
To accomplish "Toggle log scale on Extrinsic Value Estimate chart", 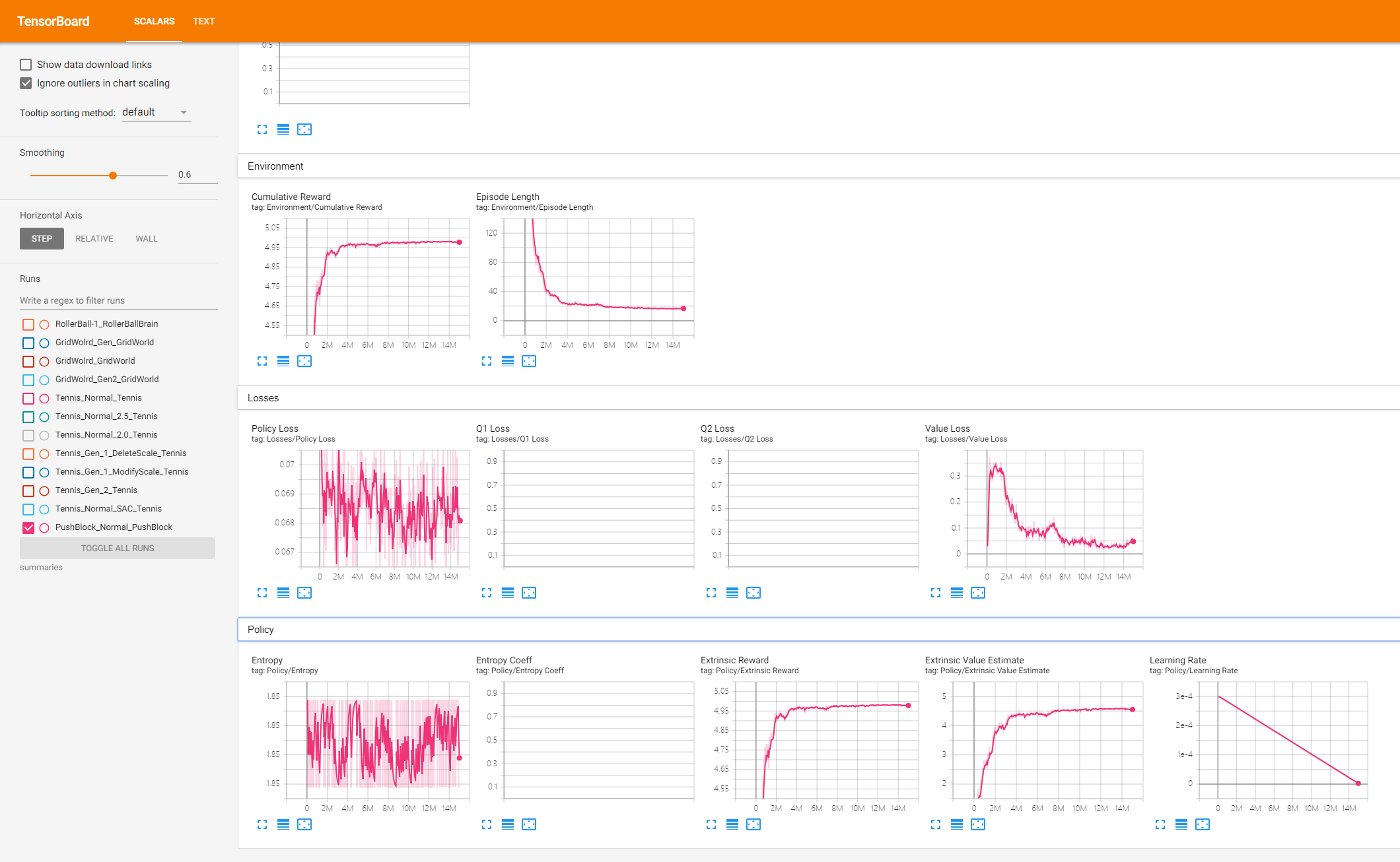I will [957, 824].
